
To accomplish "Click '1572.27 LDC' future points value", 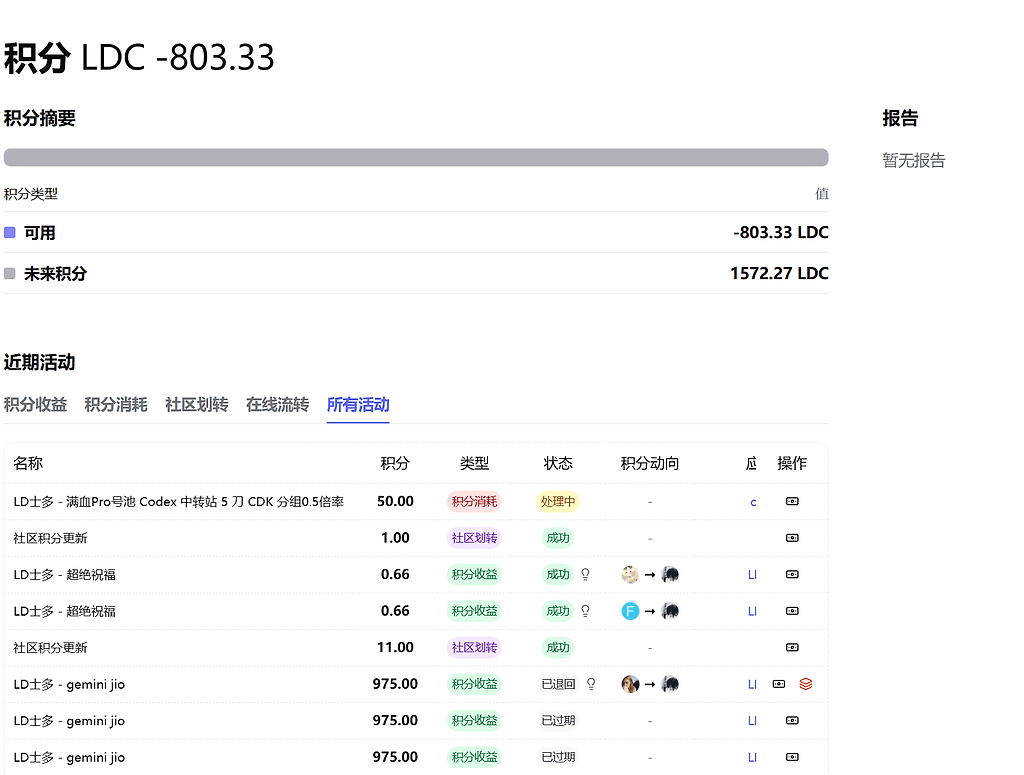I will click(x=779, y=274).
